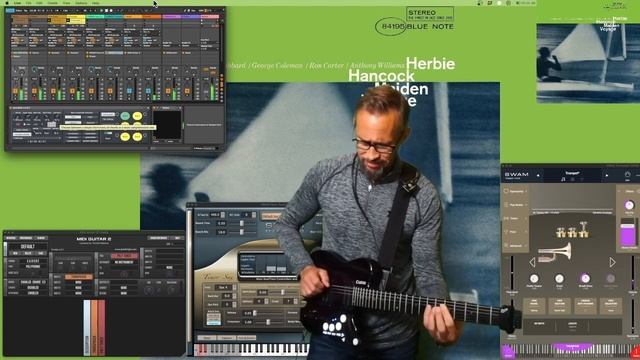Click the second white knob in SWAM's knob row
The height and width of the screenshot is (360, 640).
559,278
